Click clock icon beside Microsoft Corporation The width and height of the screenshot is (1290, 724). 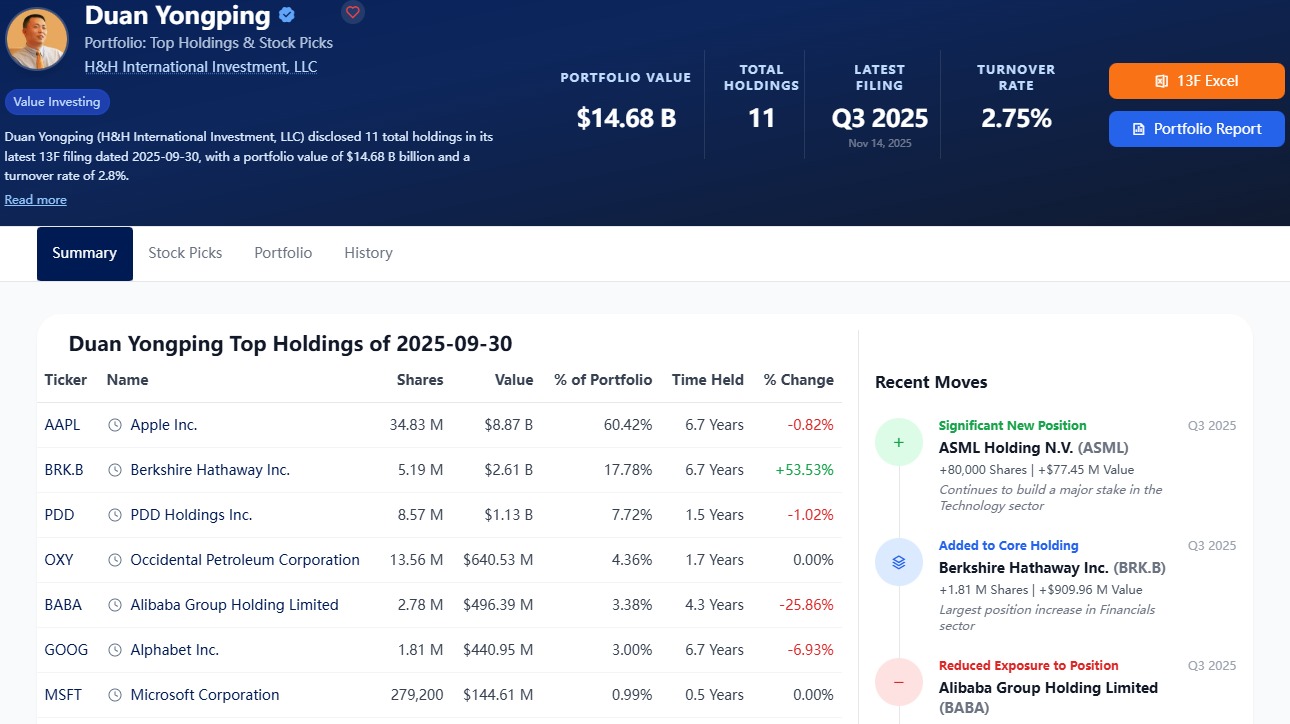(x=115, y=695)
